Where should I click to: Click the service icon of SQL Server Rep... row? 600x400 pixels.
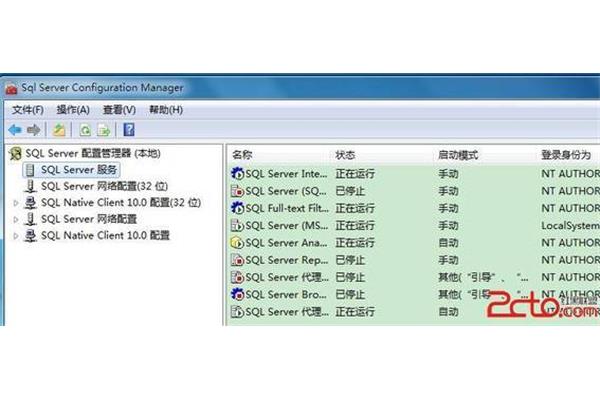click(x=237, y=260)
